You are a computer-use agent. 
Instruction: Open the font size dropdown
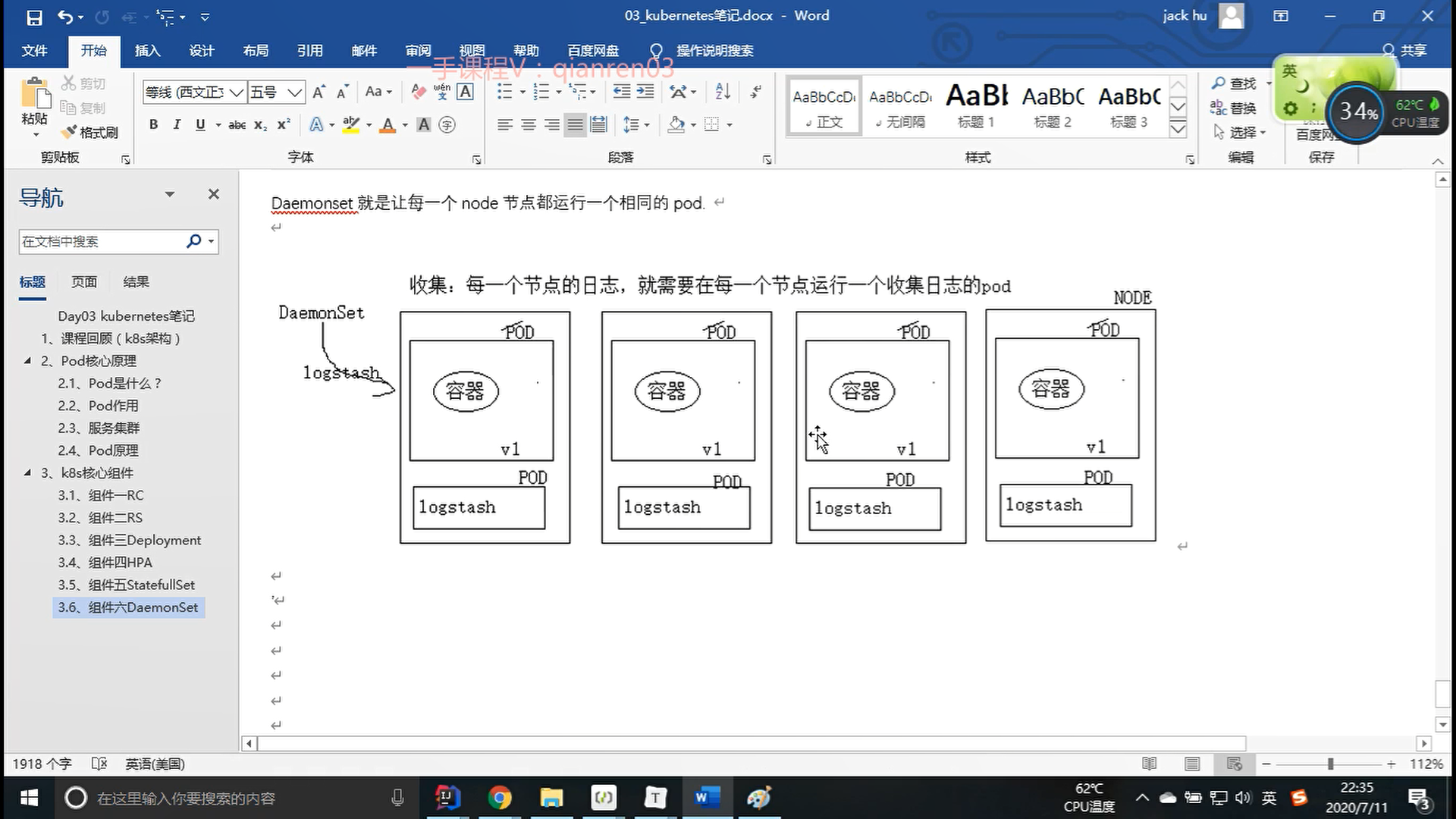coord(295,93)
